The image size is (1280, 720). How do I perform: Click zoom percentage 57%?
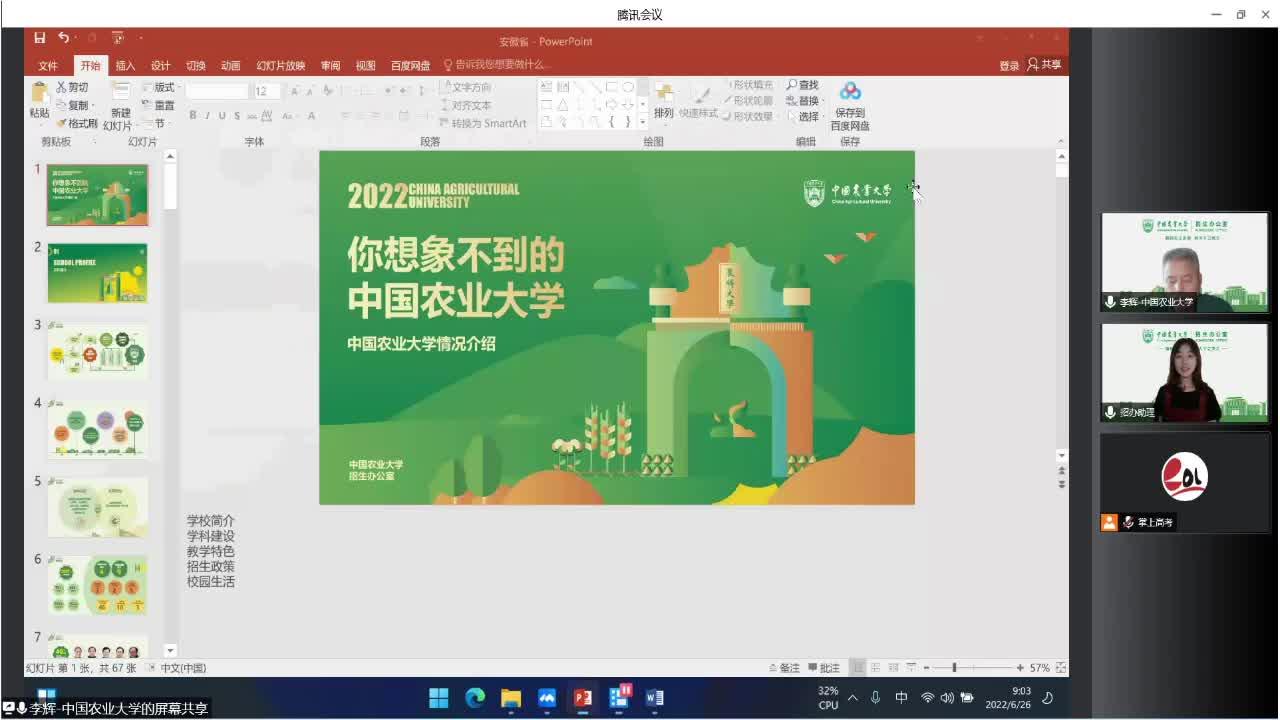pos(1040,668)
